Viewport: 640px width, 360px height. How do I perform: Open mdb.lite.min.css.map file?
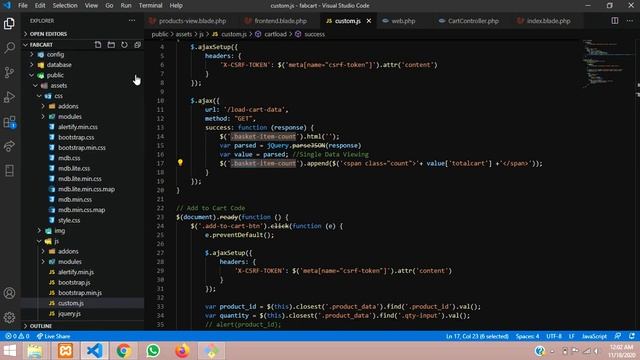(86, 189)
